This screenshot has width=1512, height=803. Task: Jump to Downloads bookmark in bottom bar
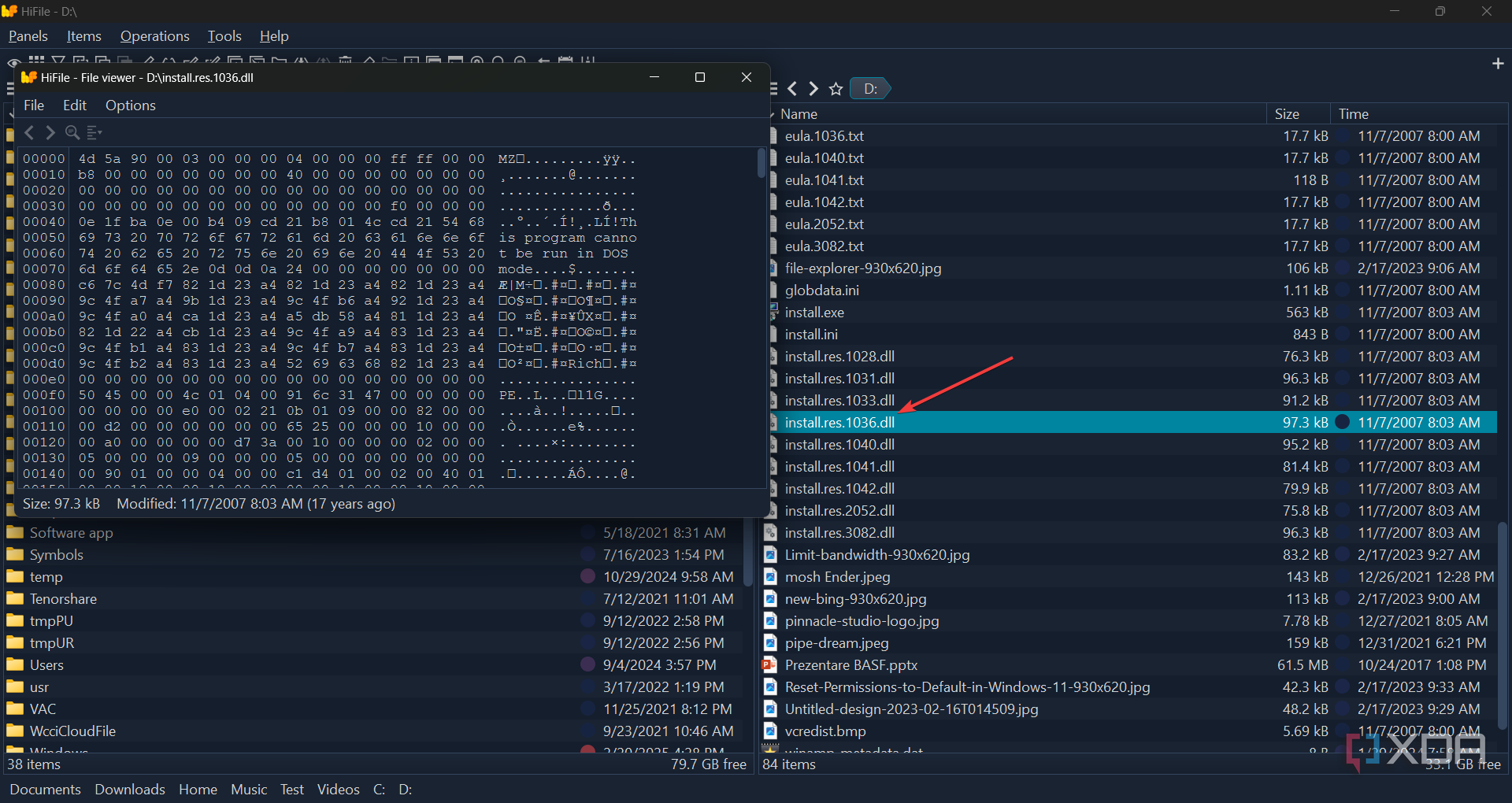[130, 790]
